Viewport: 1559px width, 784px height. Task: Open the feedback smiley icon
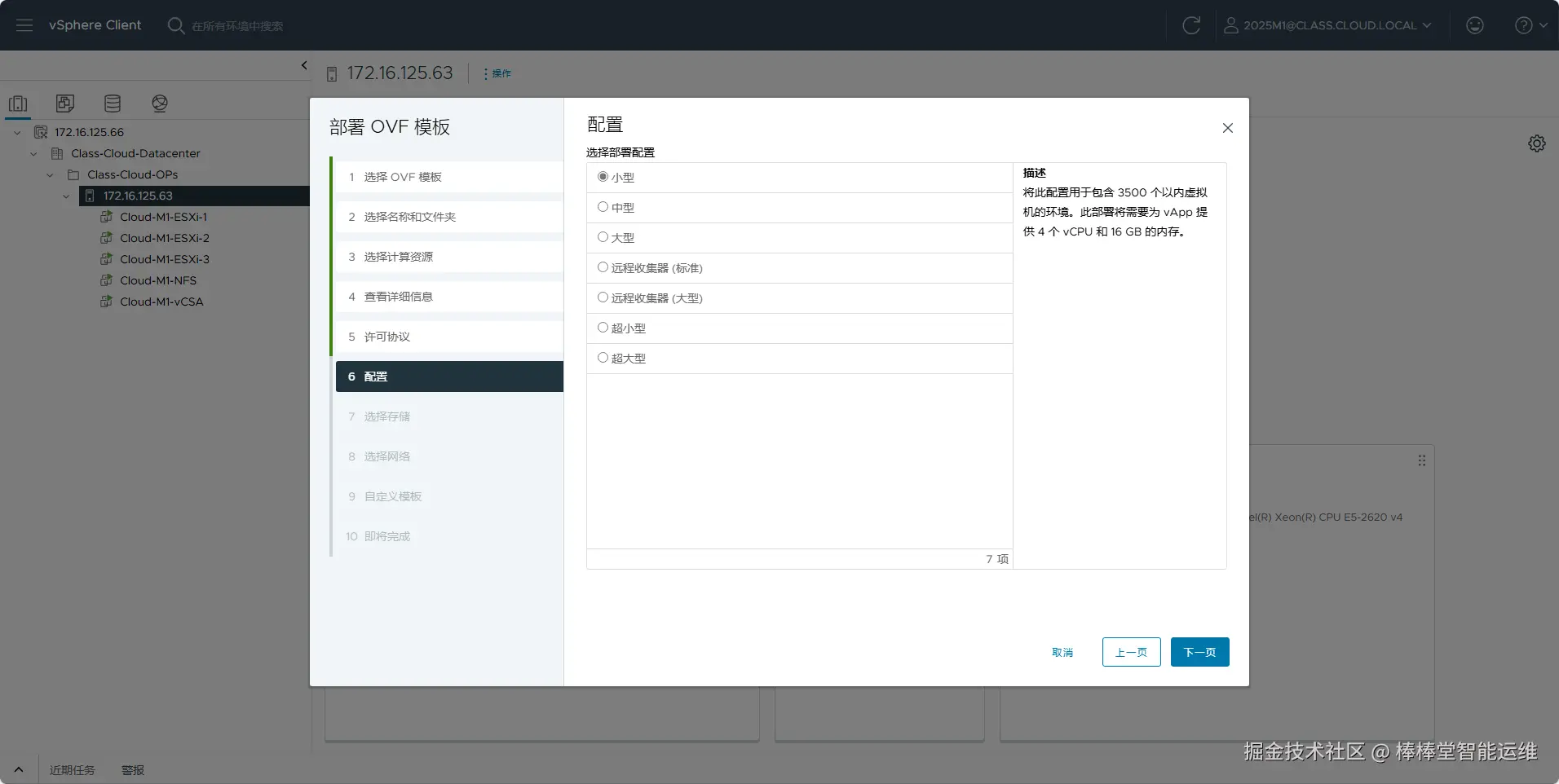pos(1475,25)
